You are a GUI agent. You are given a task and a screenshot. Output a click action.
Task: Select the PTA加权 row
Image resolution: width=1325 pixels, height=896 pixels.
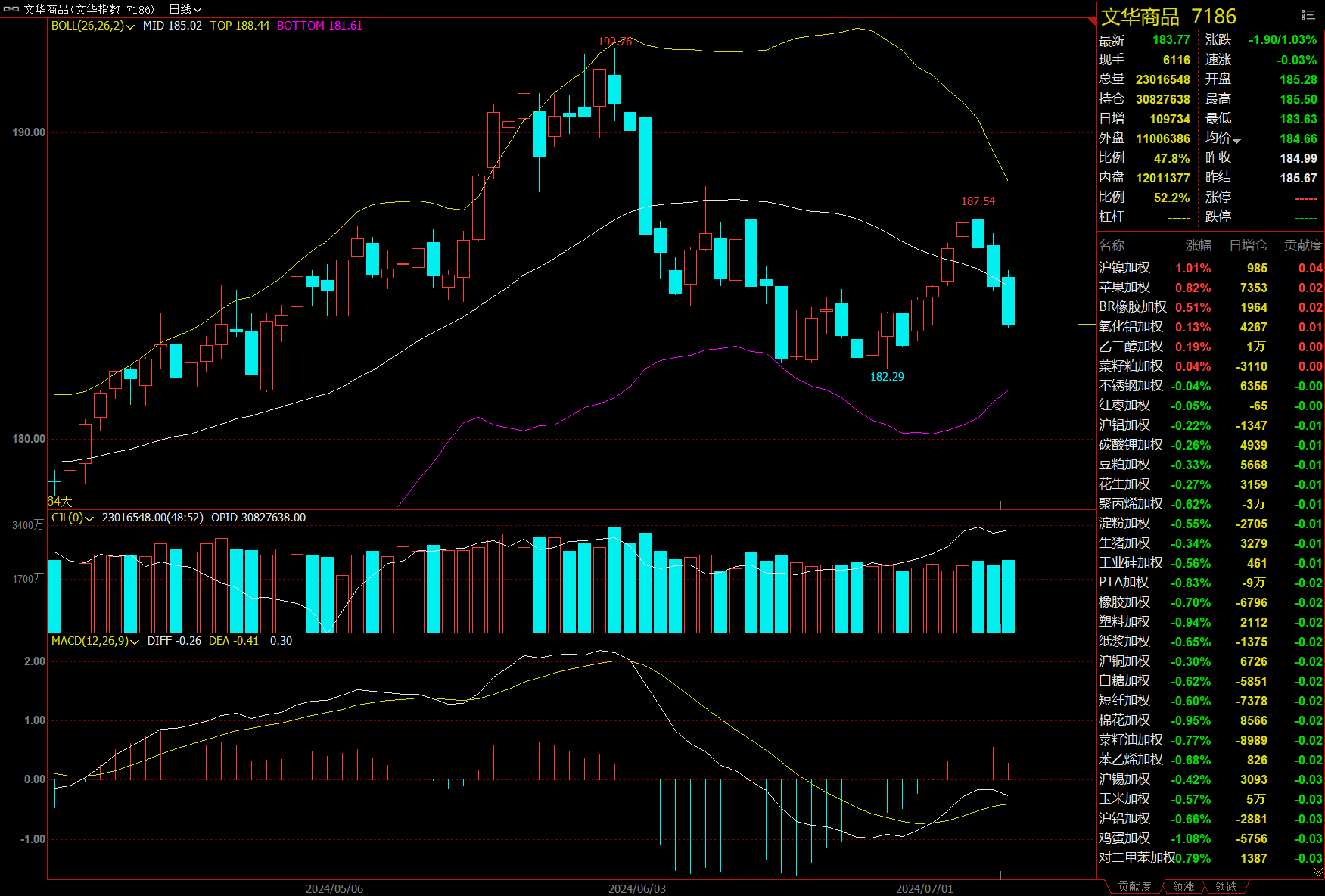(1211, 583)
